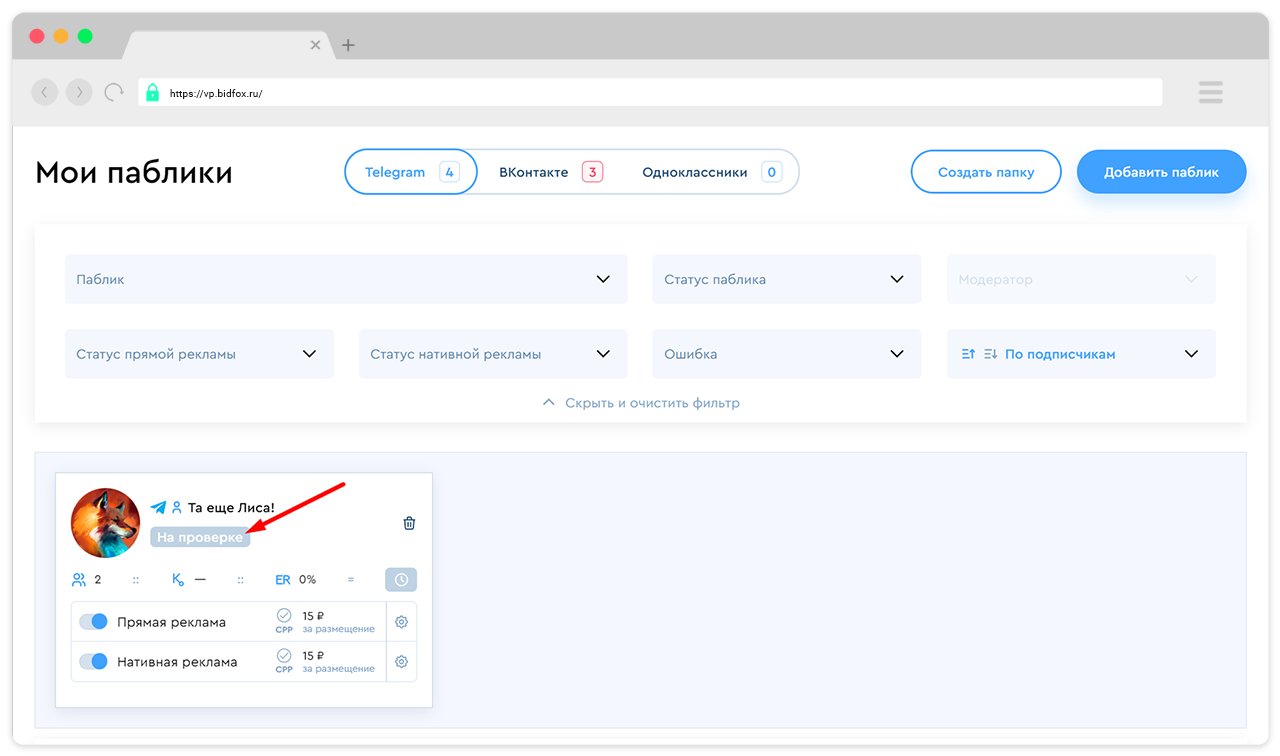The width and height of the screenshot is (1280, 756).
Task: Click the Создать папку button
Action: [985, 172]
